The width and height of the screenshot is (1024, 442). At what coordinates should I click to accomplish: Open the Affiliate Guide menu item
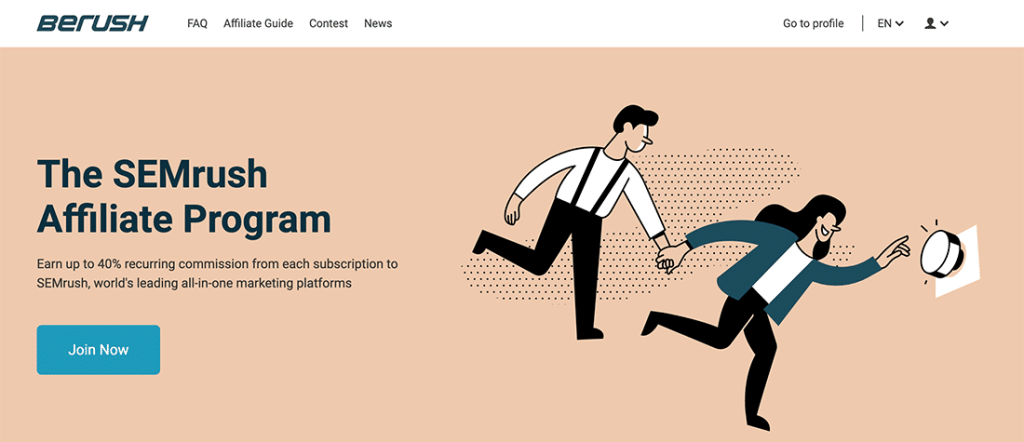258,24
